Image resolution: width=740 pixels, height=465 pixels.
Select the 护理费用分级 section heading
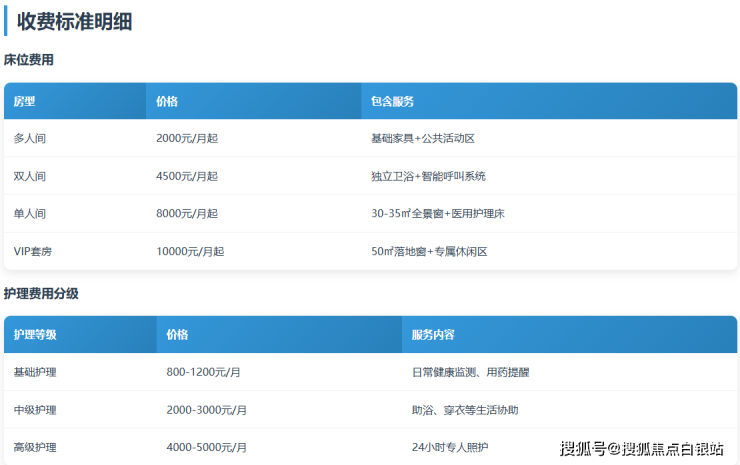(41, 294)
